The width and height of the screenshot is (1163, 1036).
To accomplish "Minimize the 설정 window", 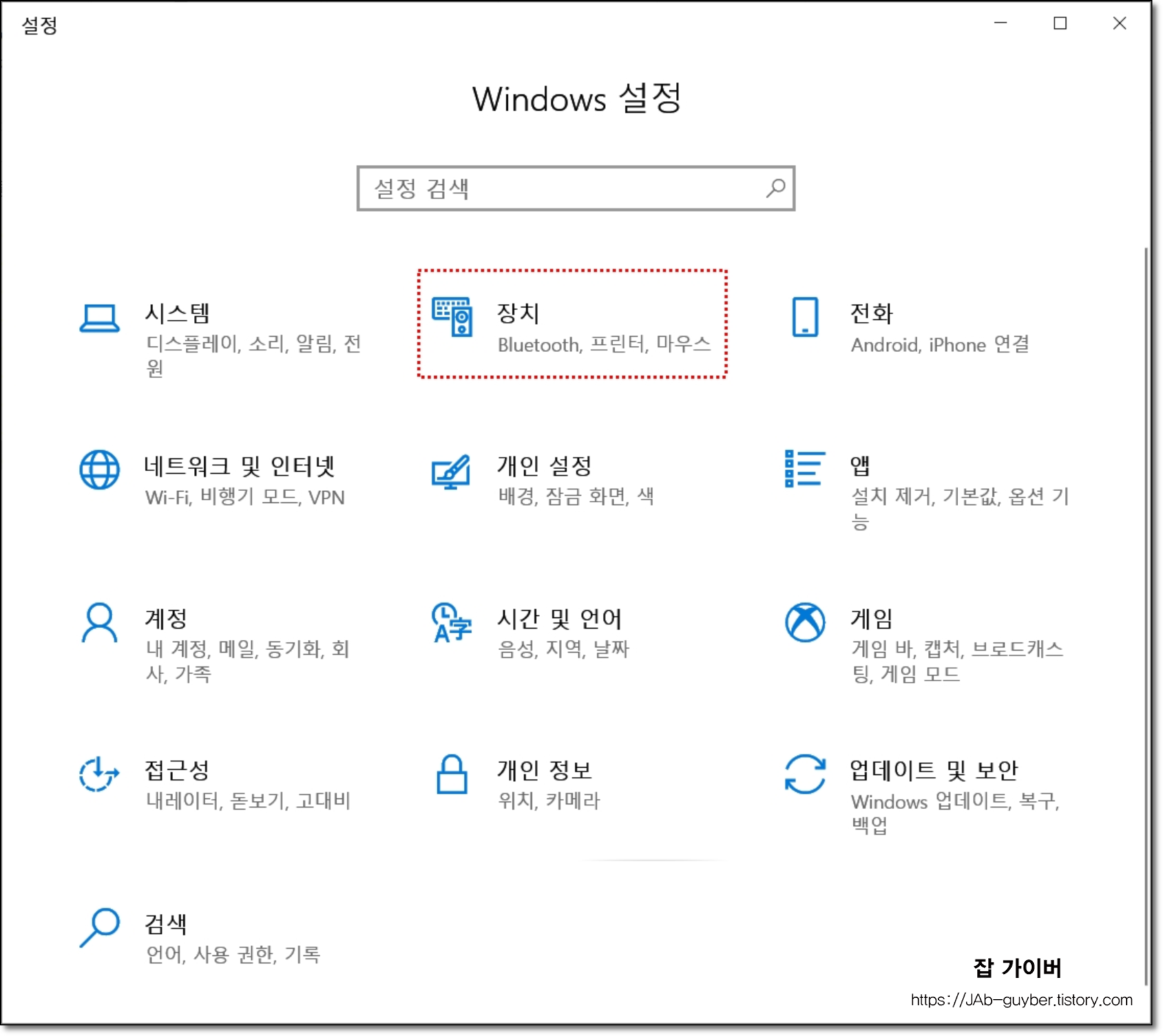I will (1001, 23).
